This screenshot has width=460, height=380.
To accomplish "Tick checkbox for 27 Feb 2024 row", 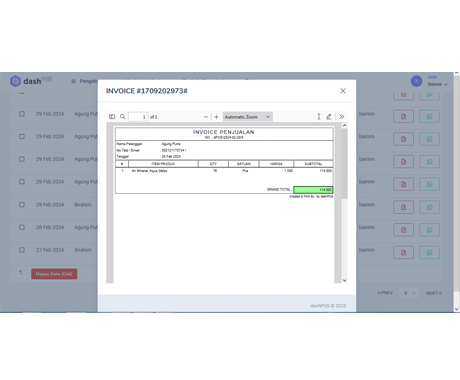I will [x=22, y=250].
